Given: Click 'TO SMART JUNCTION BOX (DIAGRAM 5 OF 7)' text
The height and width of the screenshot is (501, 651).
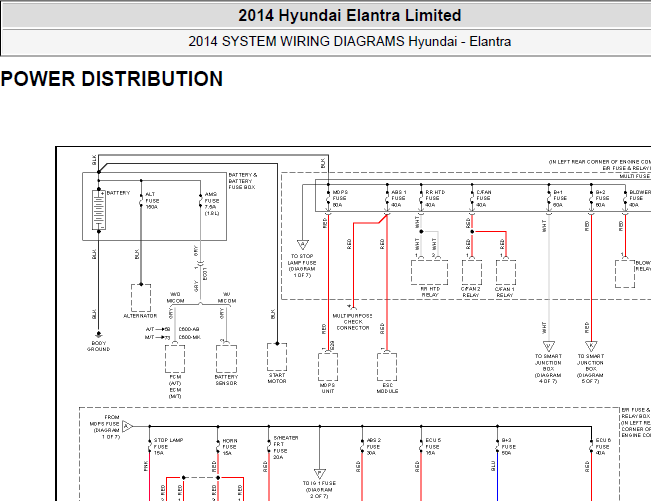Looking at the screenshot, I should 591,369.
